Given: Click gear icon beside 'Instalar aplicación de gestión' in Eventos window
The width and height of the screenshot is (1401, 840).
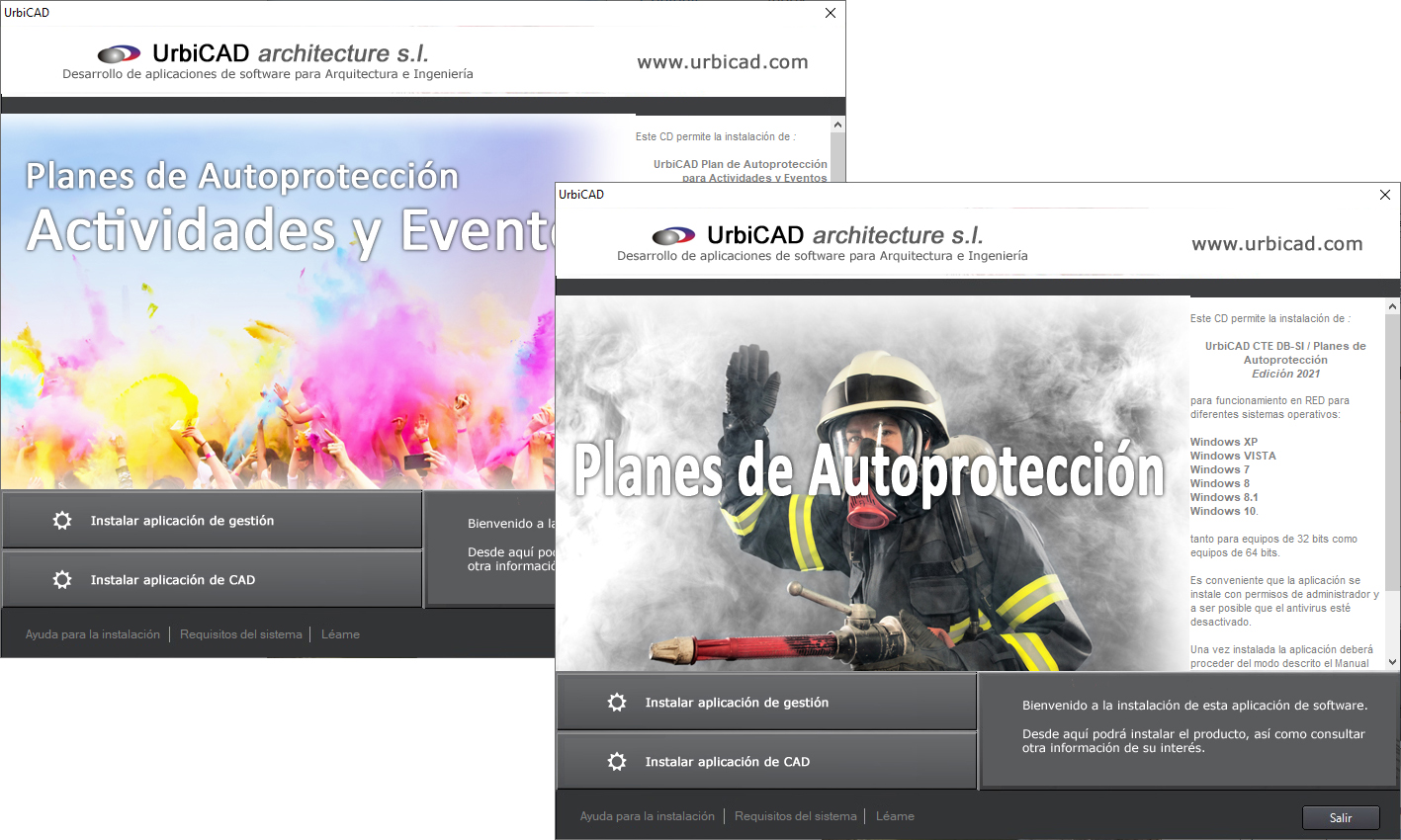Looking at the screenshot, I should pos(62,521).
